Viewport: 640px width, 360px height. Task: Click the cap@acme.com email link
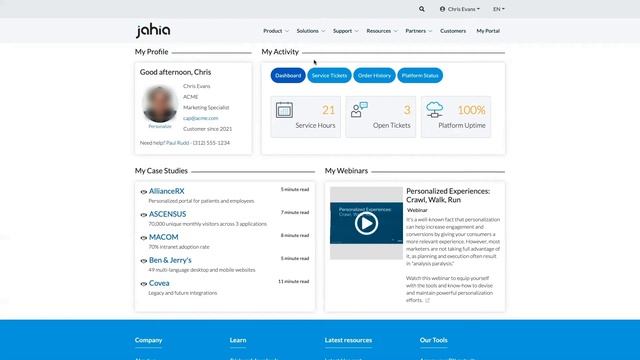coord(200,118)
